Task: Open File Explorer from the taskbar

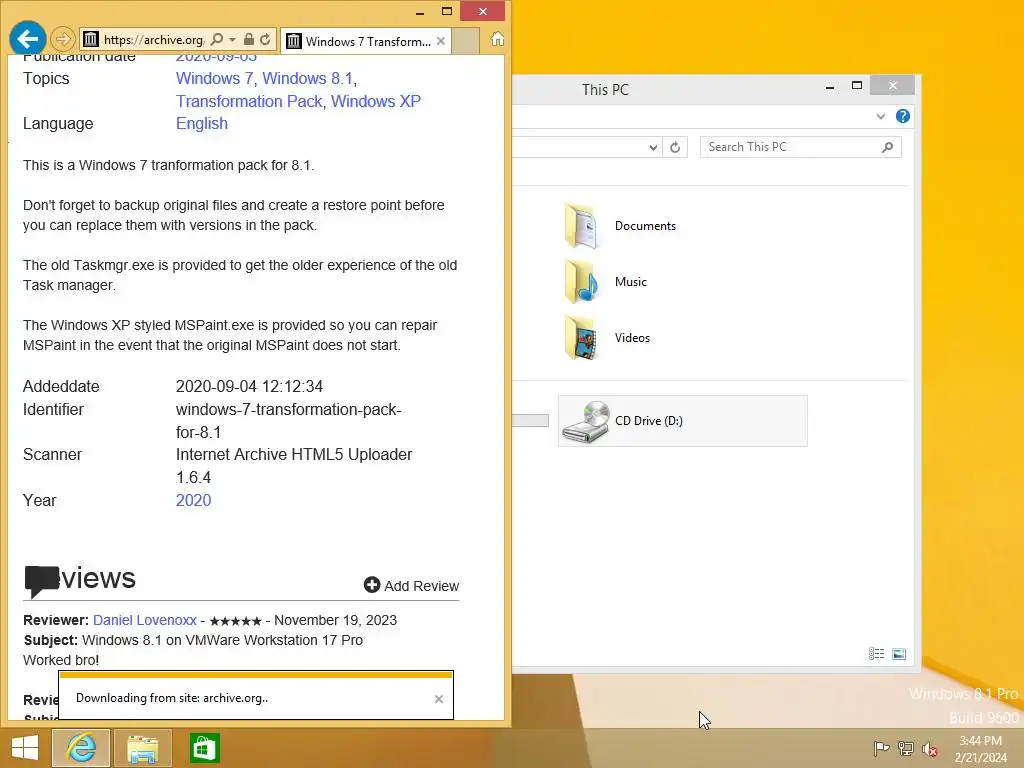Action: click(142, 748)
